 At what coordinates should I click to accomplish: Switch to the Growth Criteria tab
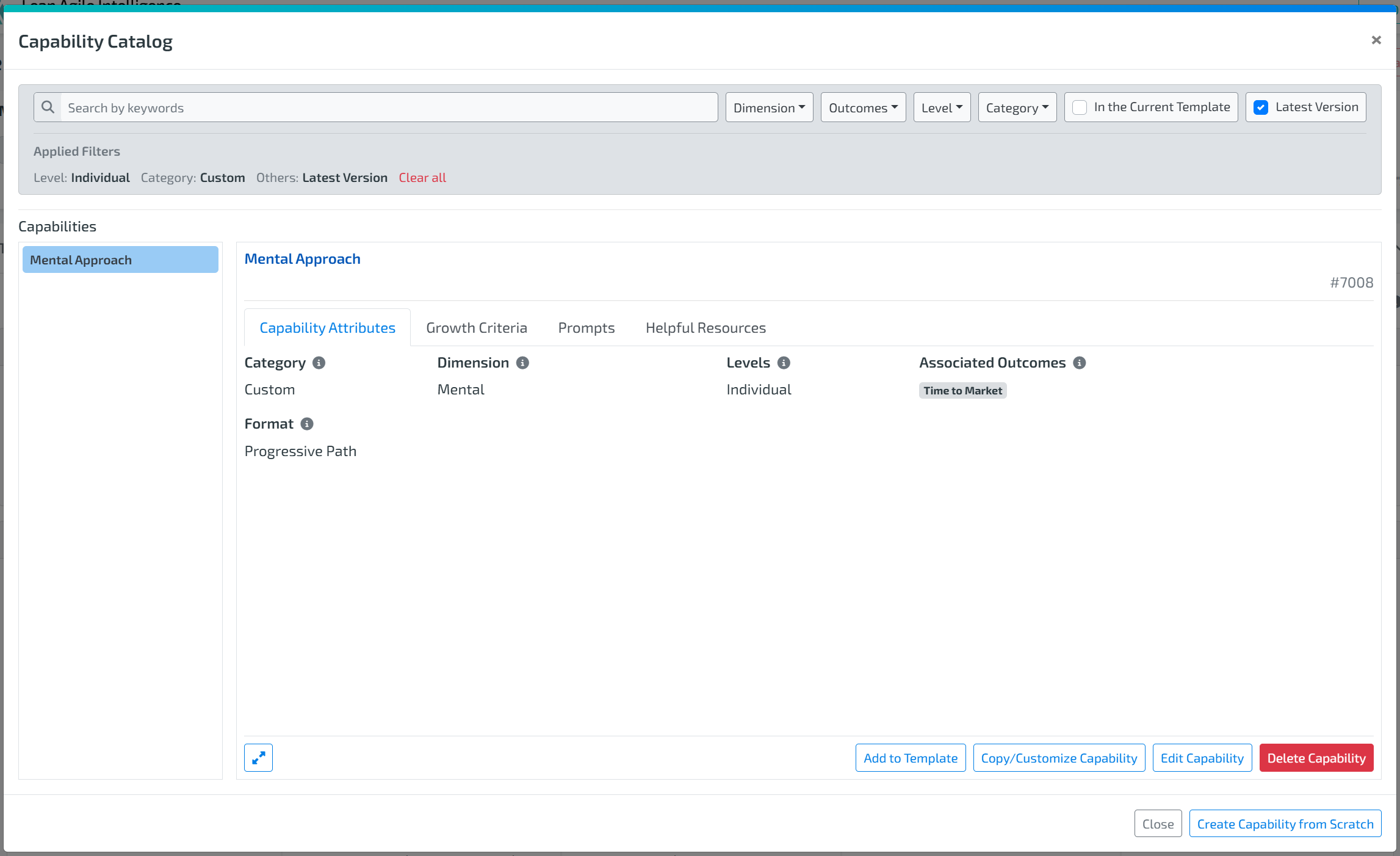point(476,328)
